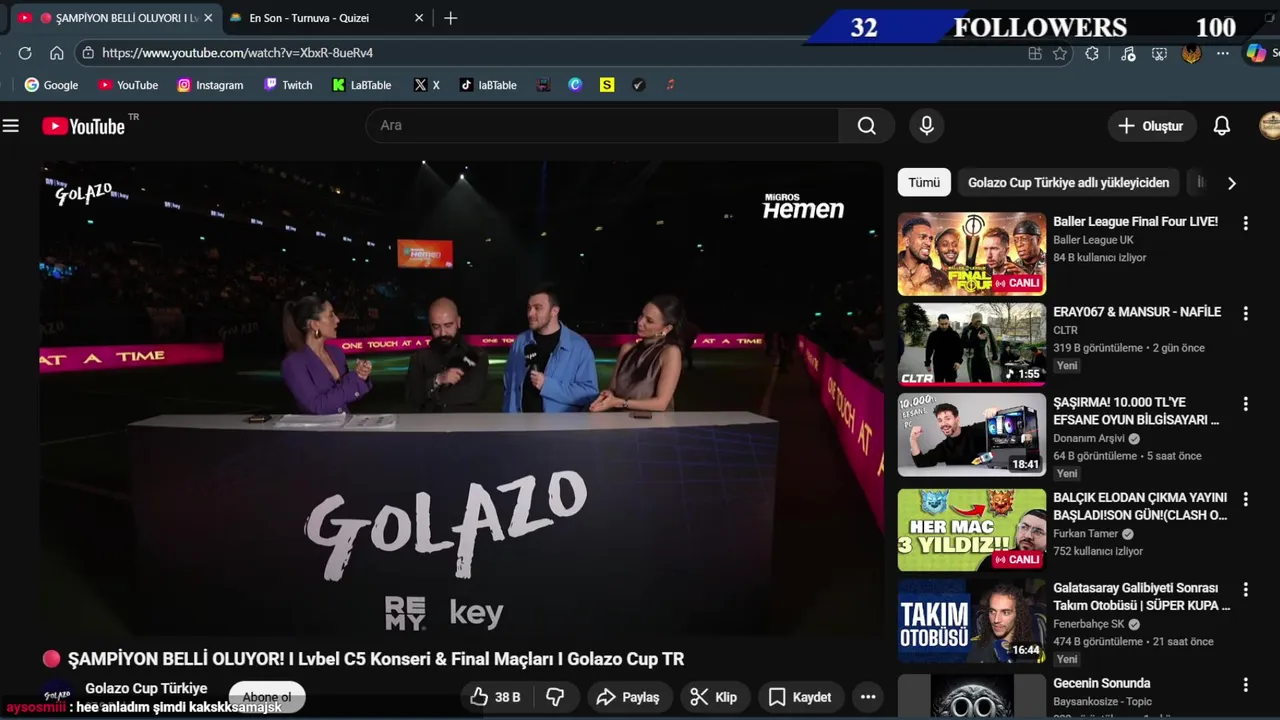1280x720 pixels.
Task: Open the Baller League UK channel link
Action: (x=1093, y=240)
